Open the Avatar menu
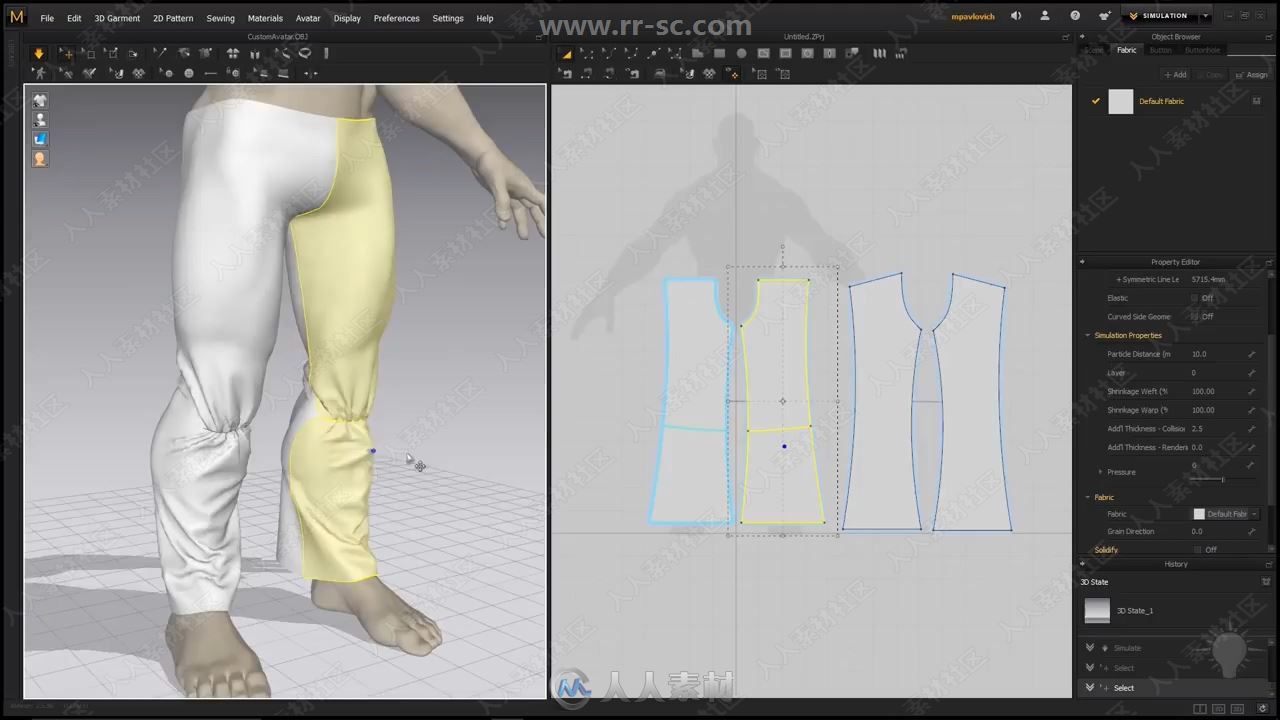Viewport: 1280px width, 720px height. click(308, 18)
